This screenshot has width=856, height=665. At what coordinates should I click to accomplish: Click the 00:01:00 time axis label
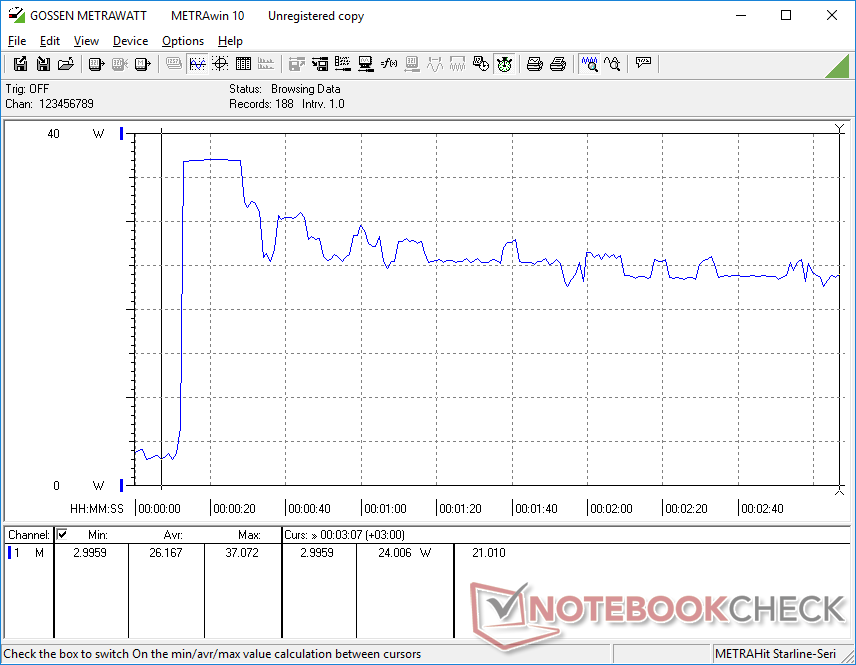point(385,509)
